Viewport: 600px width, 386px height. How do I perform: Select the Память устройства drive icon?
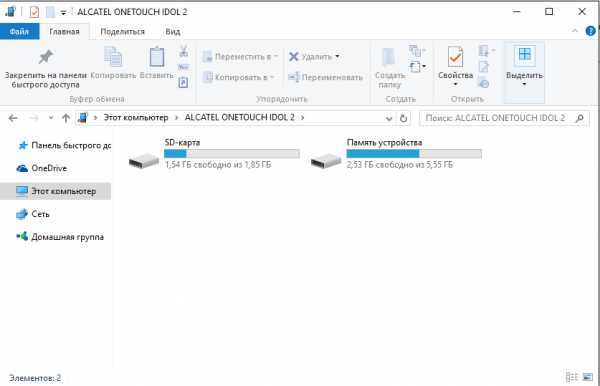click(326, 161)
